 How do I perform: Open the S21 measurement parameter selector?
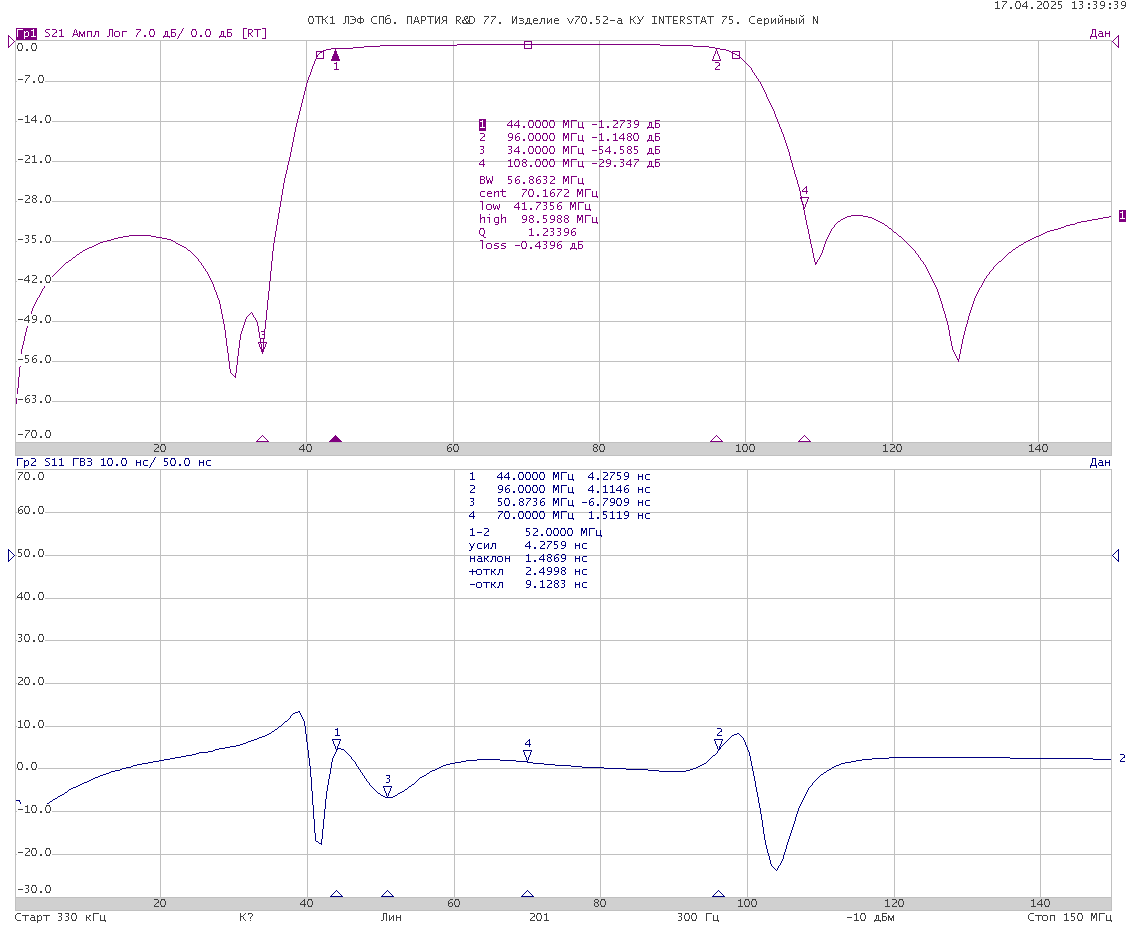point(55,33)
